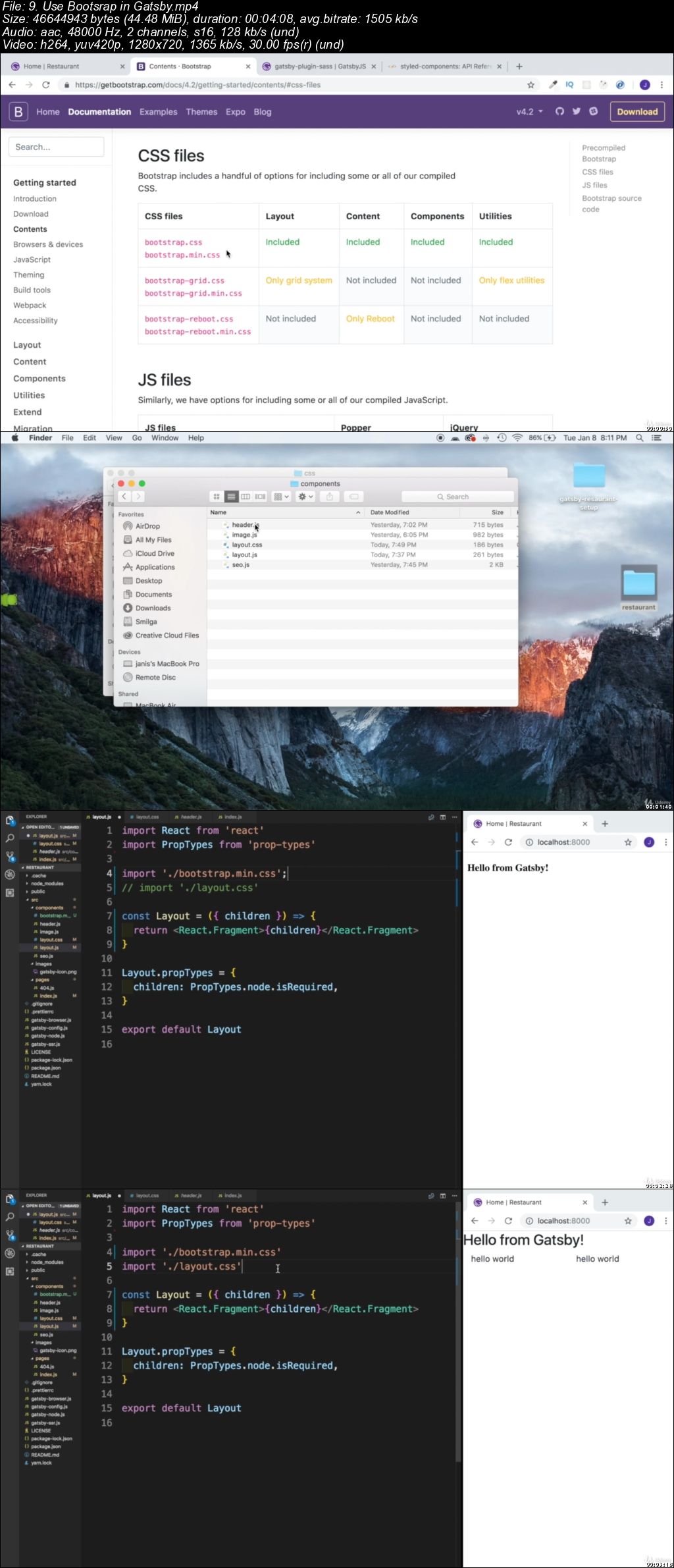This screenshot has height=1568, width=674.
Task: Open Explorer in third frame VS Code activity bar
Action: point(9,821)
